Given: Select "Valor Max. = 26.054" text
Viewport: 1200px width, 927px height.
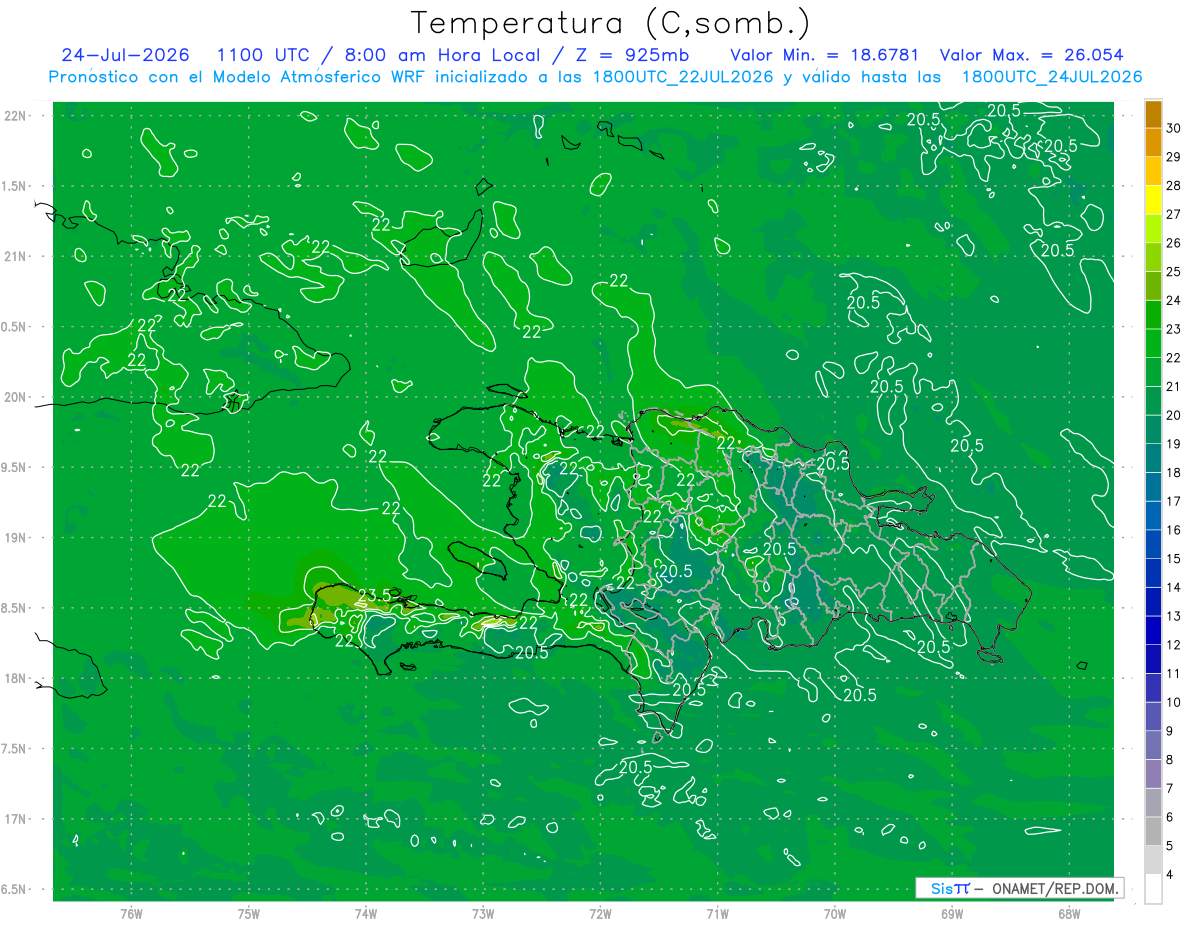Looking at the screenshot, I should click(x=1032, y=55).
